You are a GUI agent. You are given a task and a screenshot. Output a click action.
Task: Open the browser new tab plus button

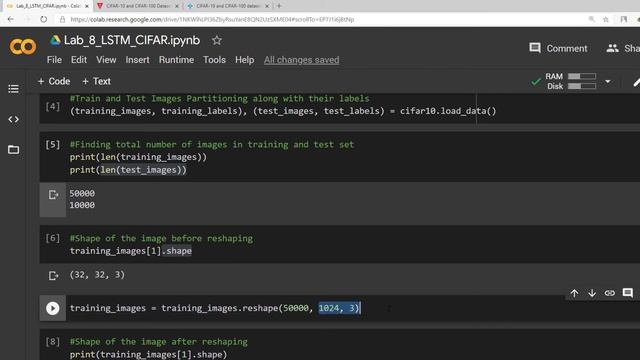[279, 6]
